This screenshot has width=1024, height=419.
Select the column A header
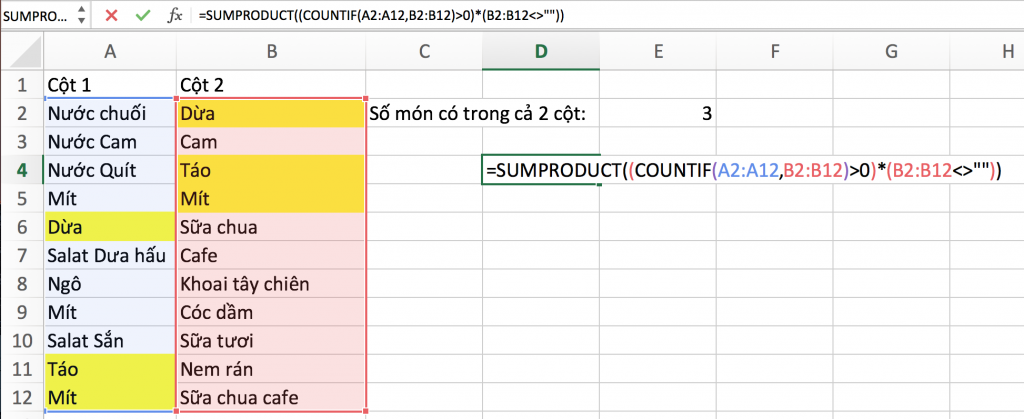point(108,52)
